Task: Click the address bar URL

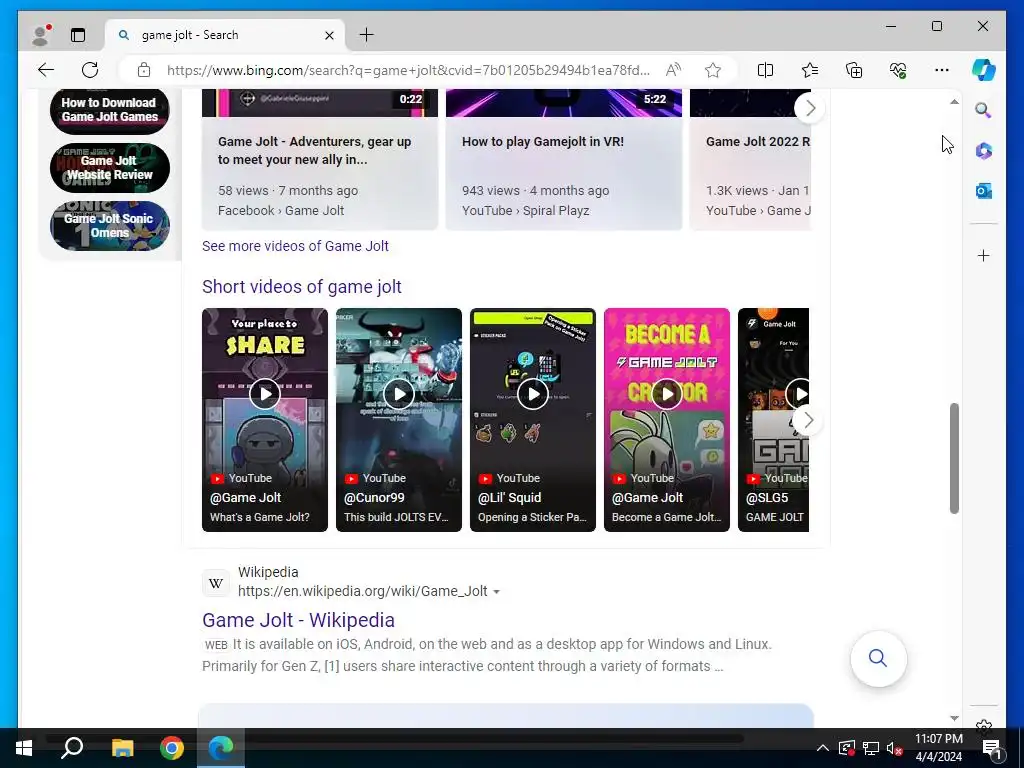Action: click(408, 70)
